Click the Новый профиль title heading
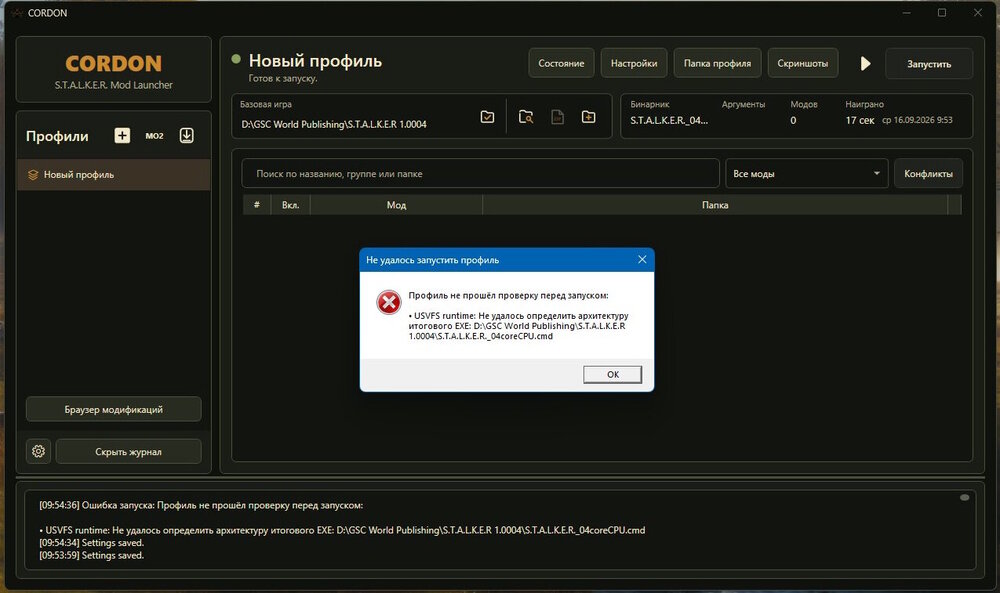1000x593 pixels. click(315, 61)
